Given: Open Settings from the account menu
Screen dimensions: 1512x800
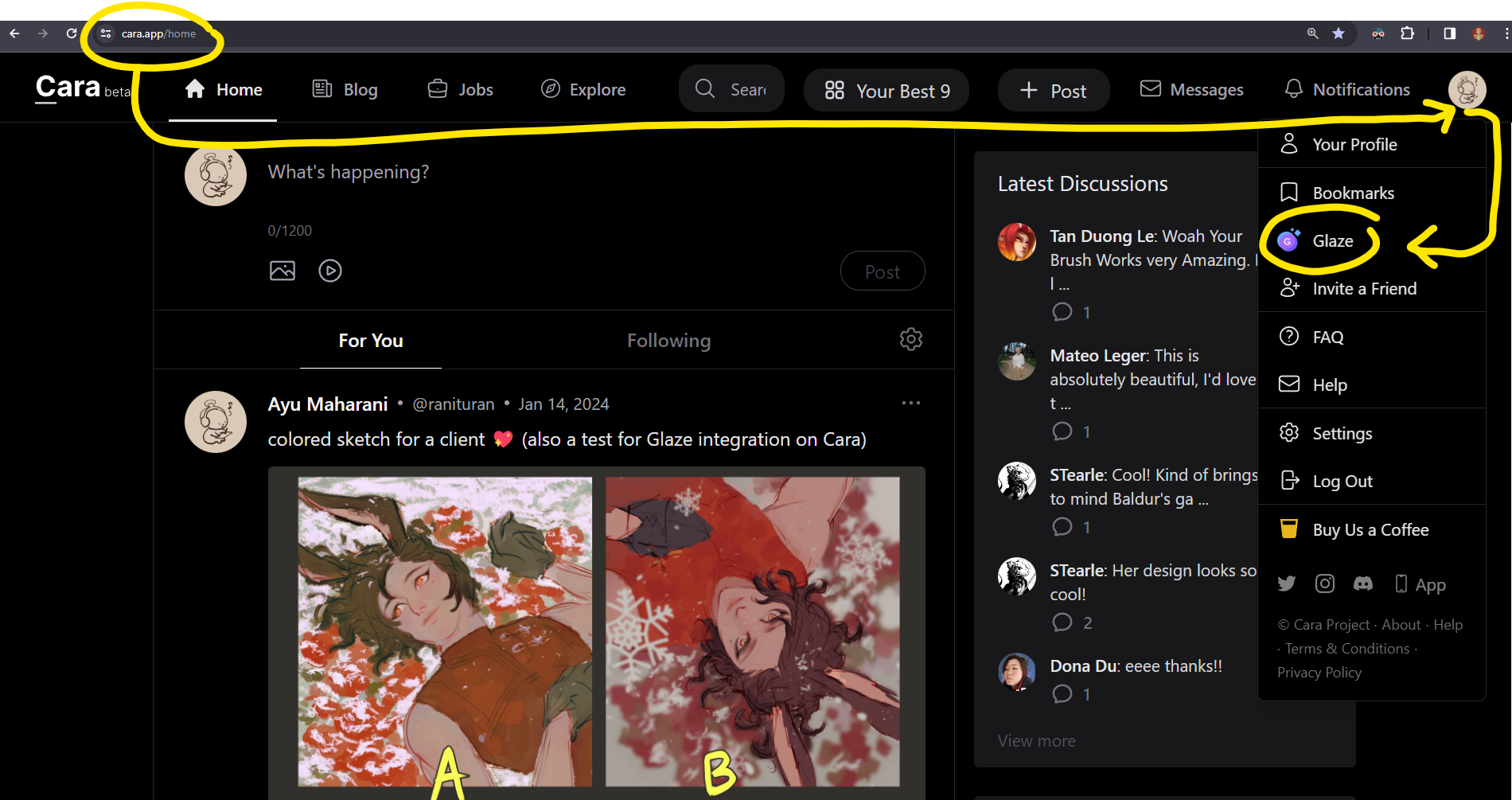Looking at the screenshot, I should (1342, 434).
